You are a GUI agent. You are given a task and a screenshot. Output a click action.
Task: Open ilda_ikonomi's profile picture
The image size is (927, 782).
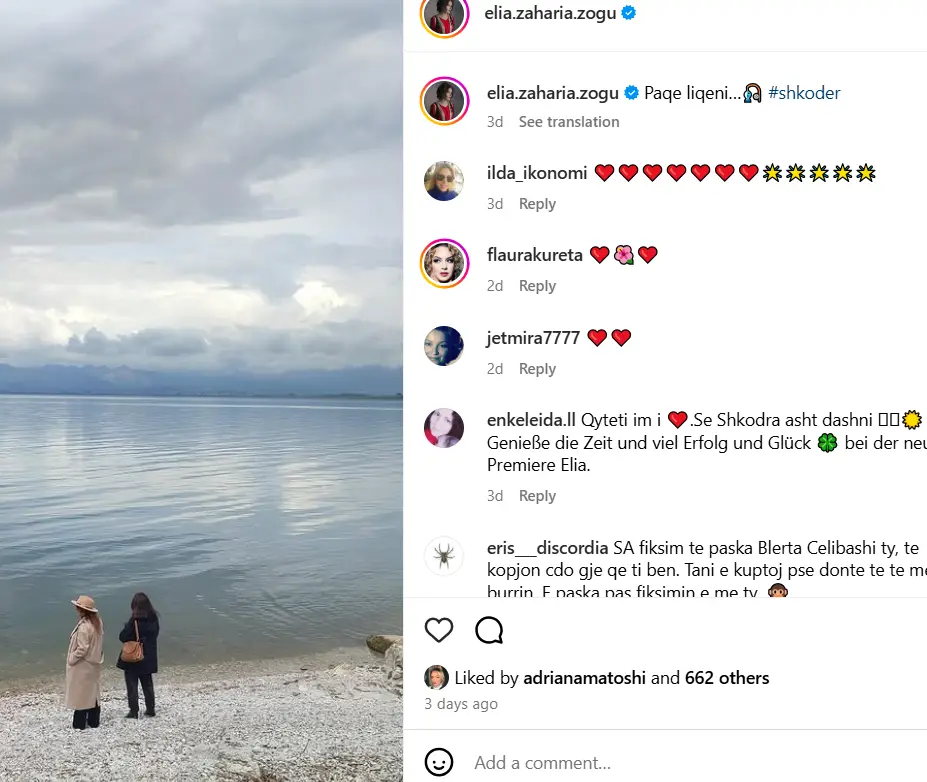tap(444, 181)
